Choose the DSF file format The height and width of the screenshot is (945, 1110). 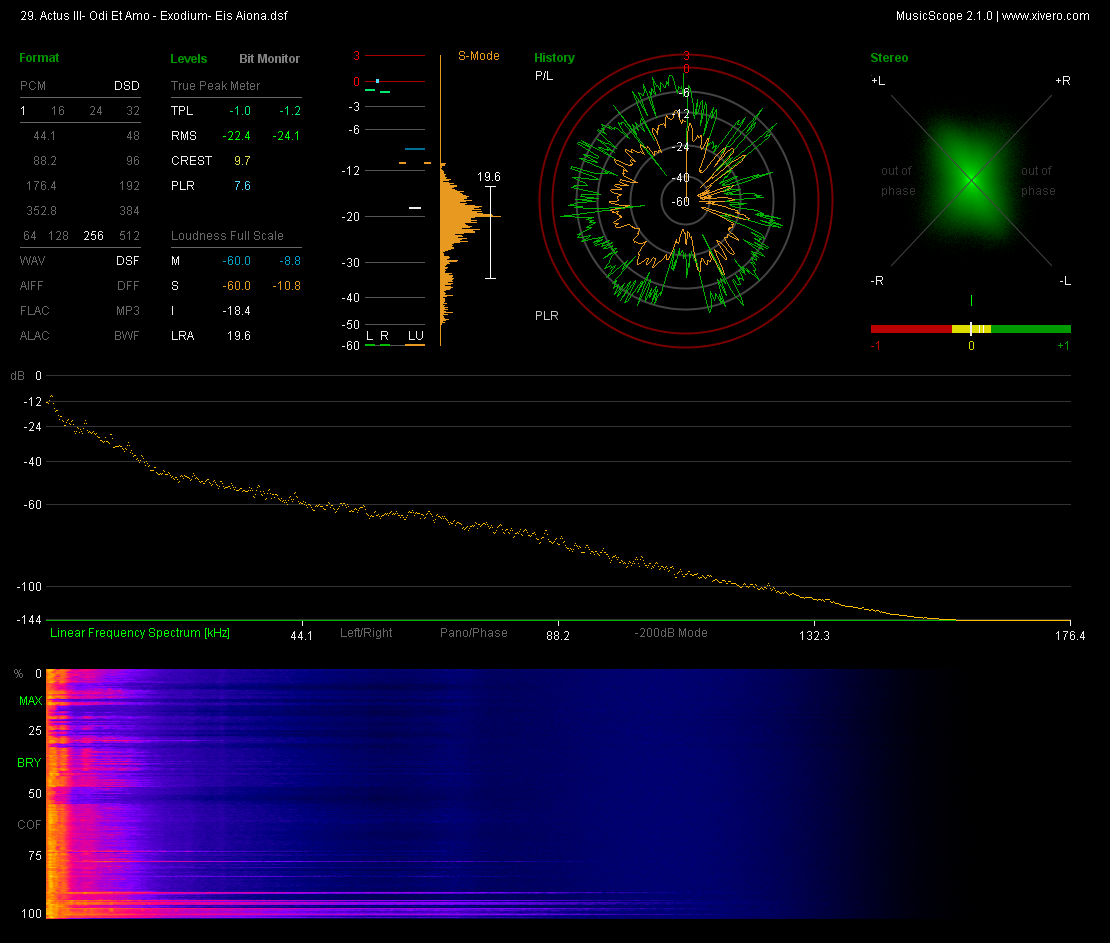coord(127,261)
